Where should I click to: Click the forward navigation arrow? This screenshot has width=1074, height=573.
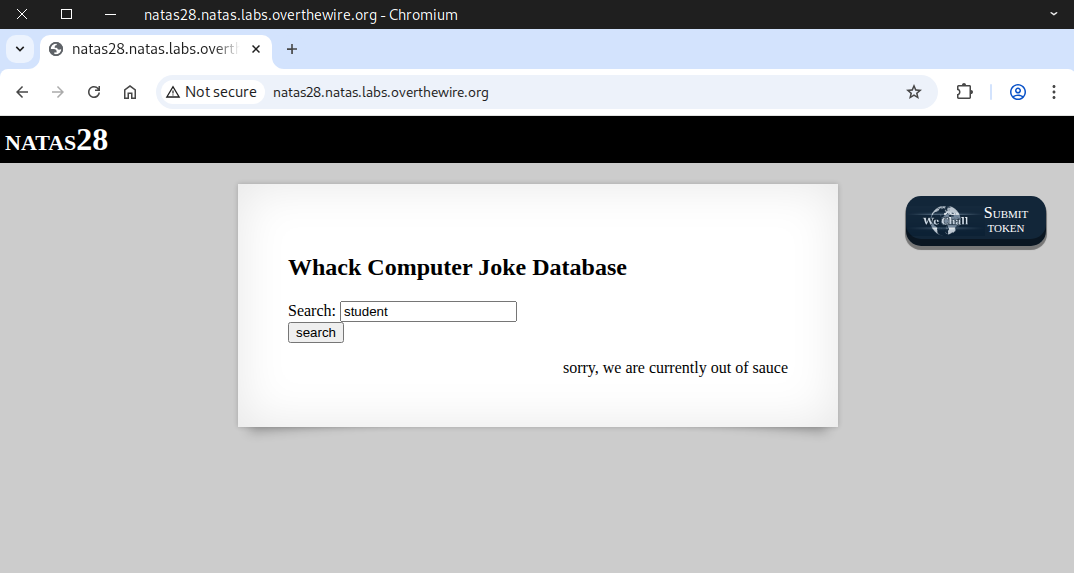point(58,92)
